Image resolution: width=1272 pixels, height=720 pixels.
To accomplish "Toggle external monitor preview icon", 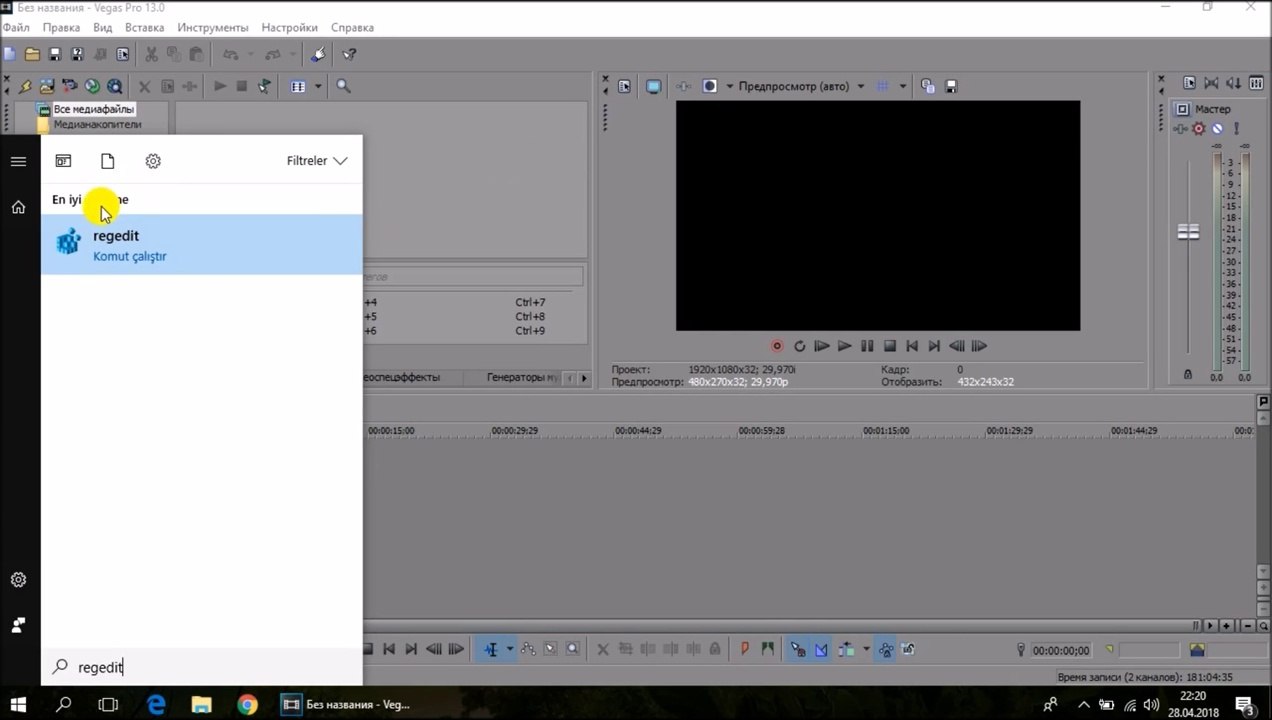I will pyautogui.click(x=653, y=87).
